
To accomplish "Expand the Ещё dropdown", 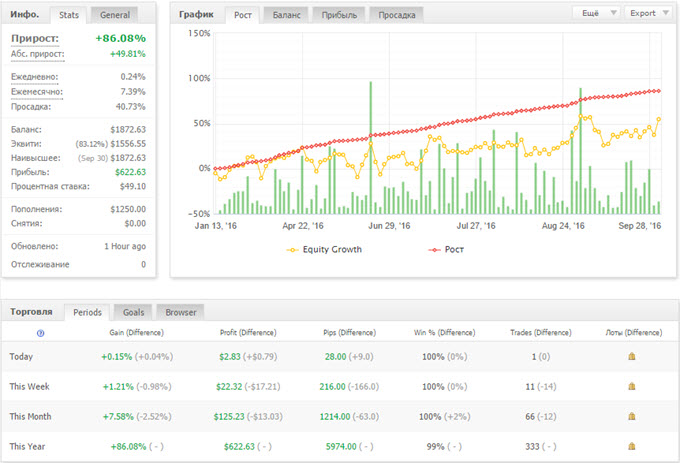I will [597, 13].
